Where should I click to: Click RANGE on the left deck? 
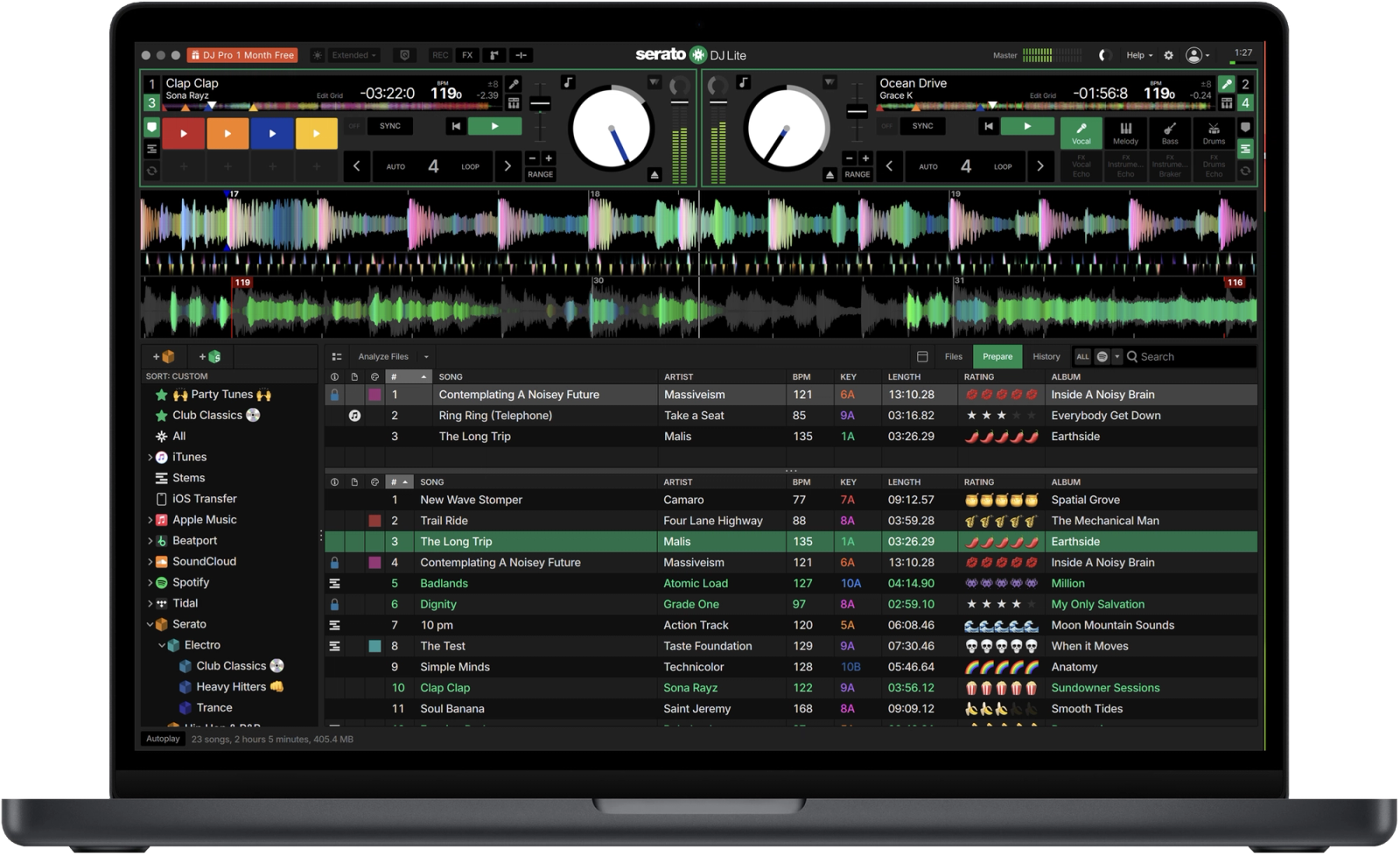point(540,174)
